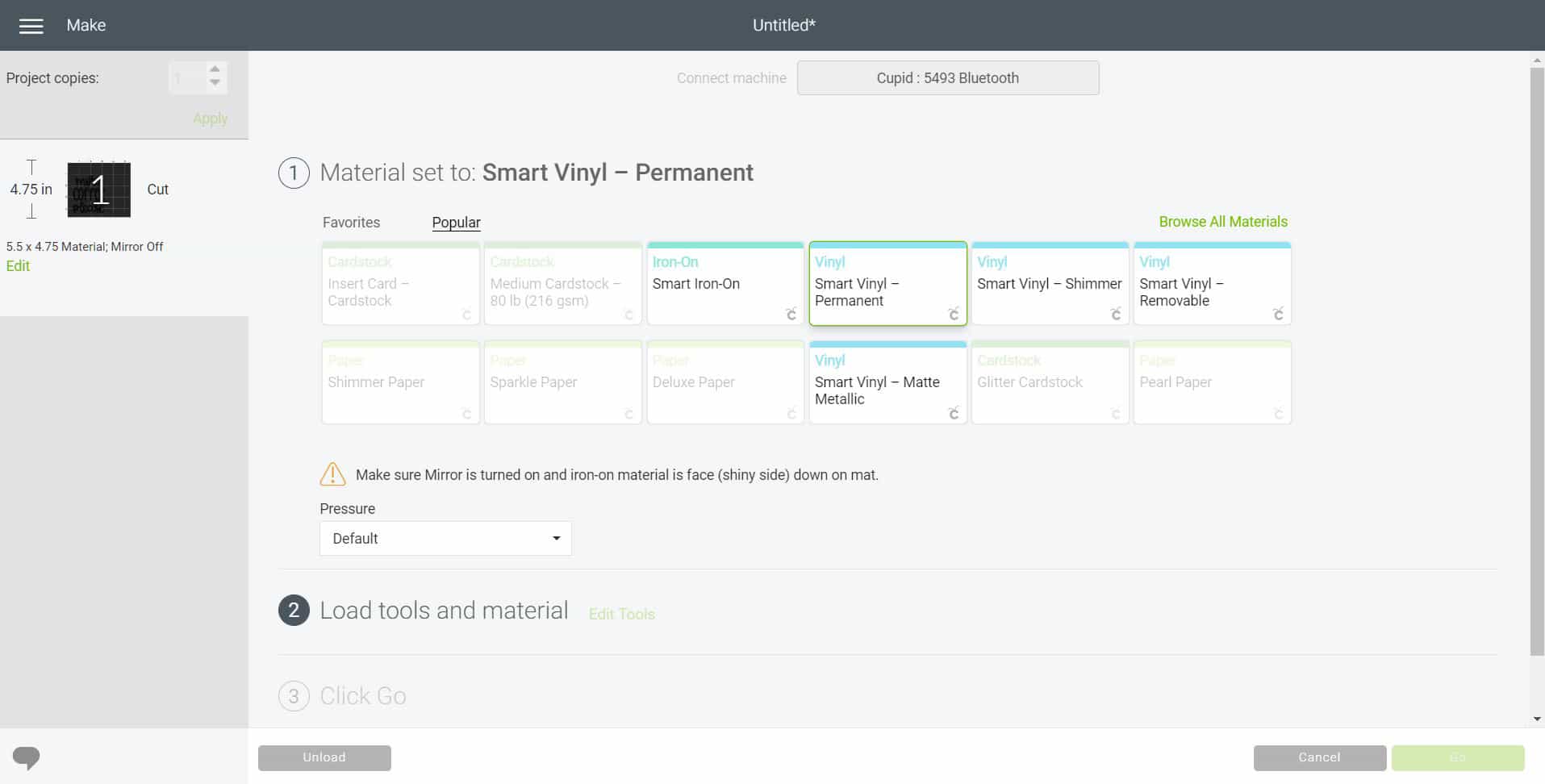Open Browse All Materials link

(x=1223, y=222)
